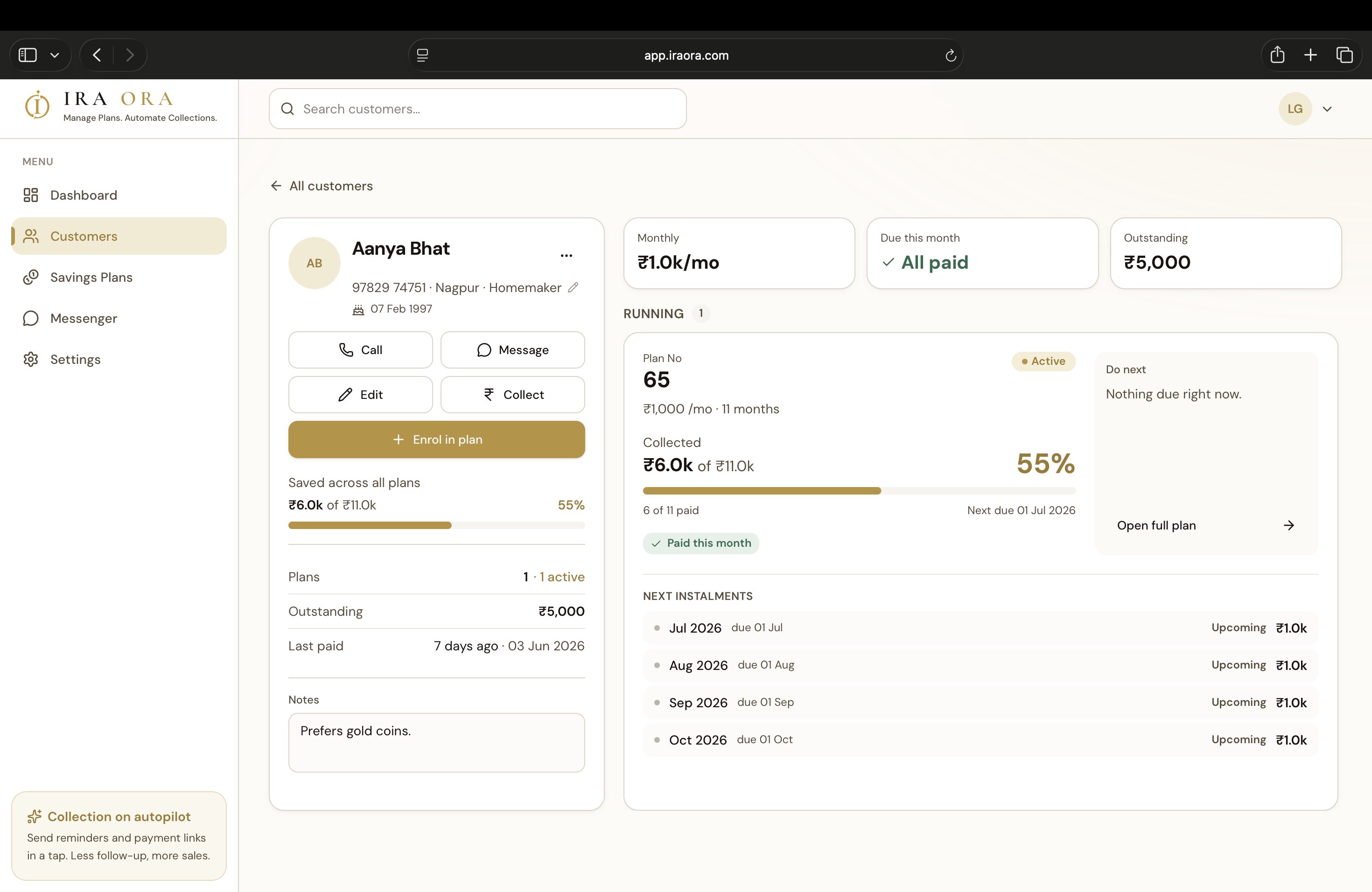Show the tab overview icon
The image size is (1372, 892).
[x=1344, y=55]
